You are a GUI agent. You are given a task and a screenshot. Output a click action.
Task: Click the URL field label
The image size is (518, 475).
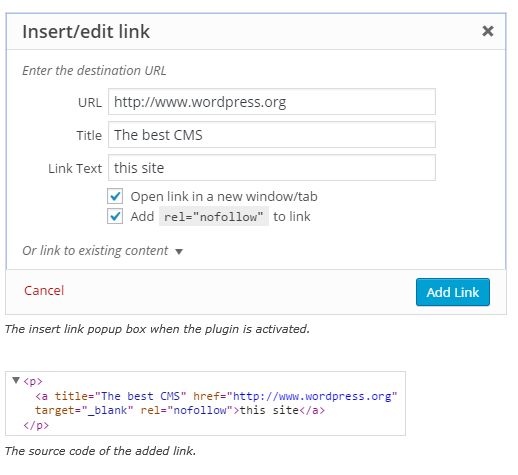tap(90, 102)
